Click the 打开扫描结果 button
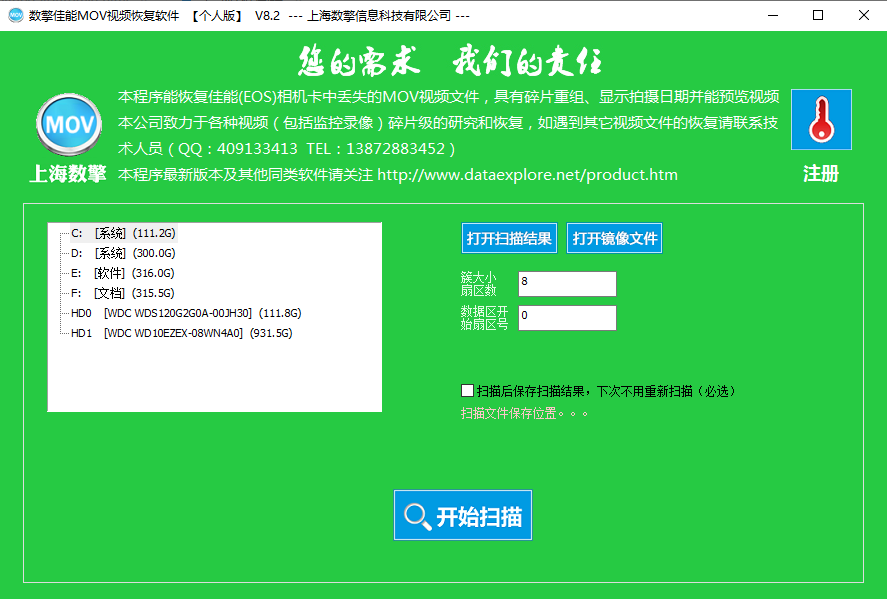 coord(510,237)
